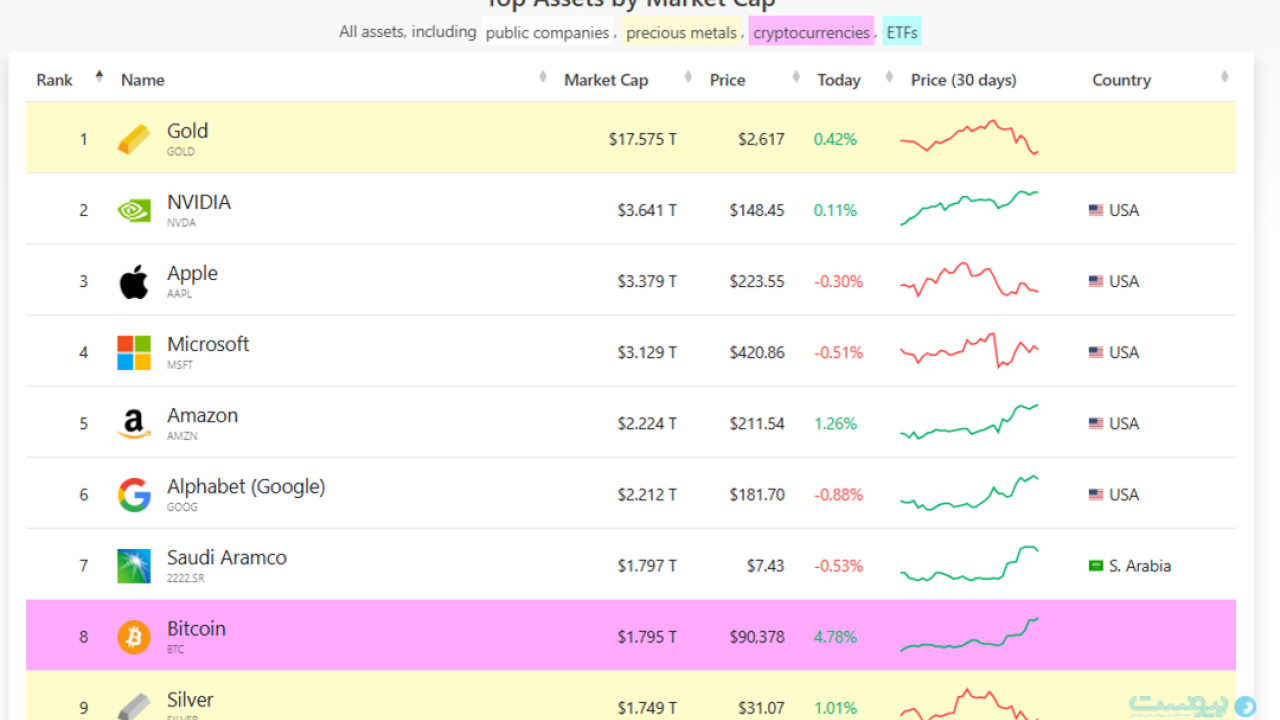
Task: Filter by ETFs tag
Action: tap(902, 33)
